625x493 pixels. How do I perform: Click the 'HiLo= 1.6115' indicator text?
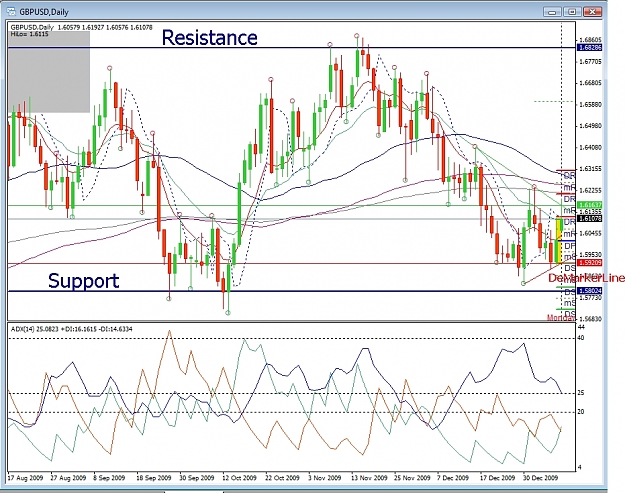pos(29,34)
